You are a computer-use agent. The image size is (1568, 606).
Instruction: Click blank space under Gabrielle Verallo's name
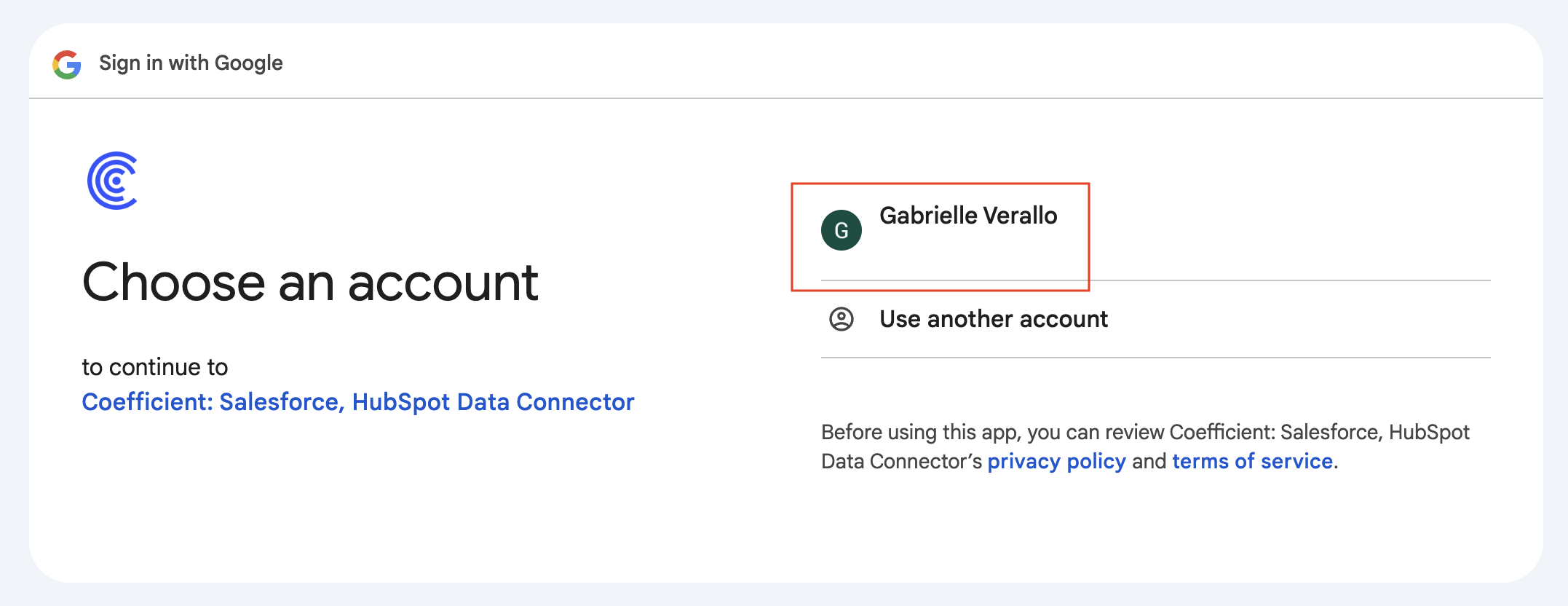[968, 252]
